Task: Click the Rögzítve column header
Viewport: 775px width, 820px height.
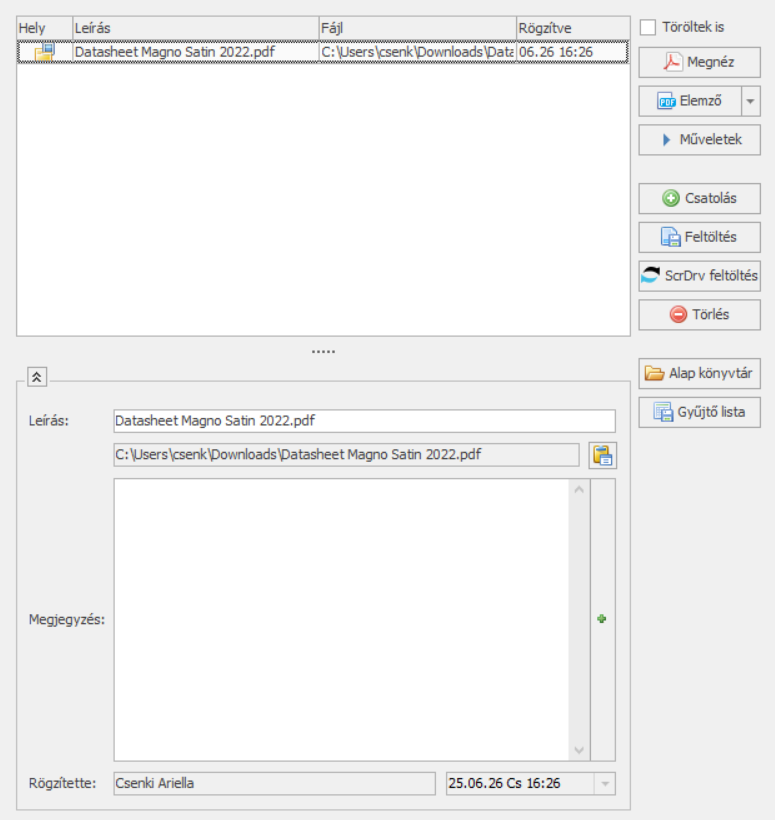Action: coord(572,28)
